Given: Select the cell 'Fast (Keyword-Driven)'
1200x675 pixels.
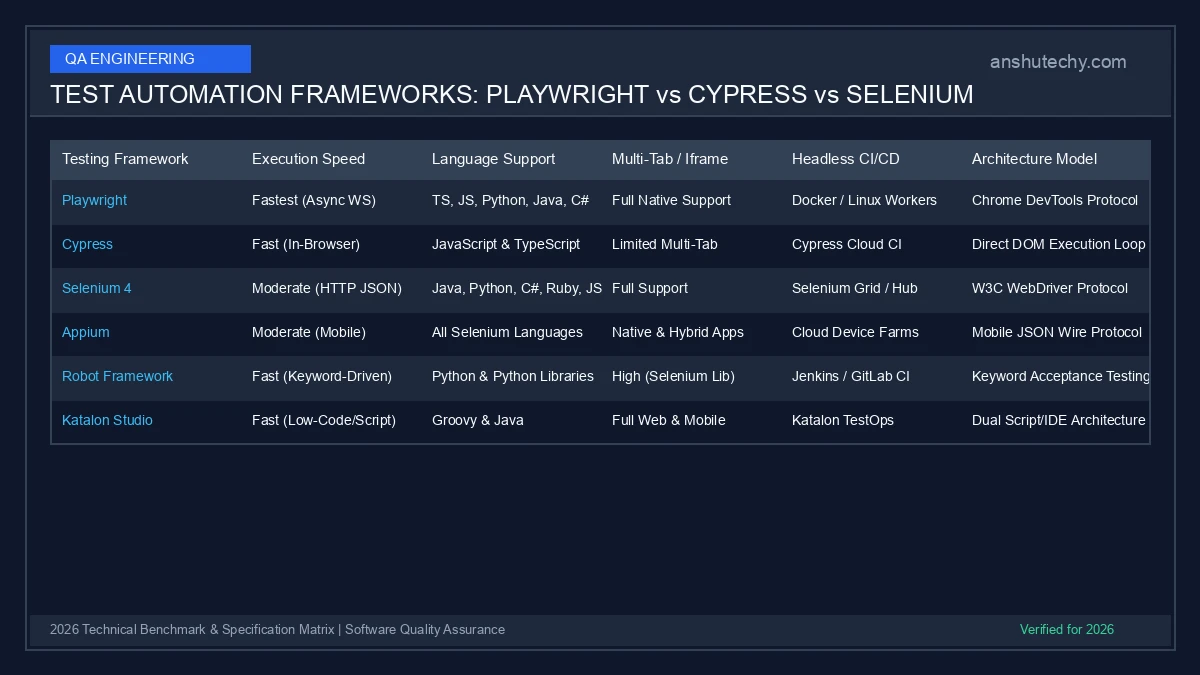Looking at the screenshot, I should [x=322, y=376].
